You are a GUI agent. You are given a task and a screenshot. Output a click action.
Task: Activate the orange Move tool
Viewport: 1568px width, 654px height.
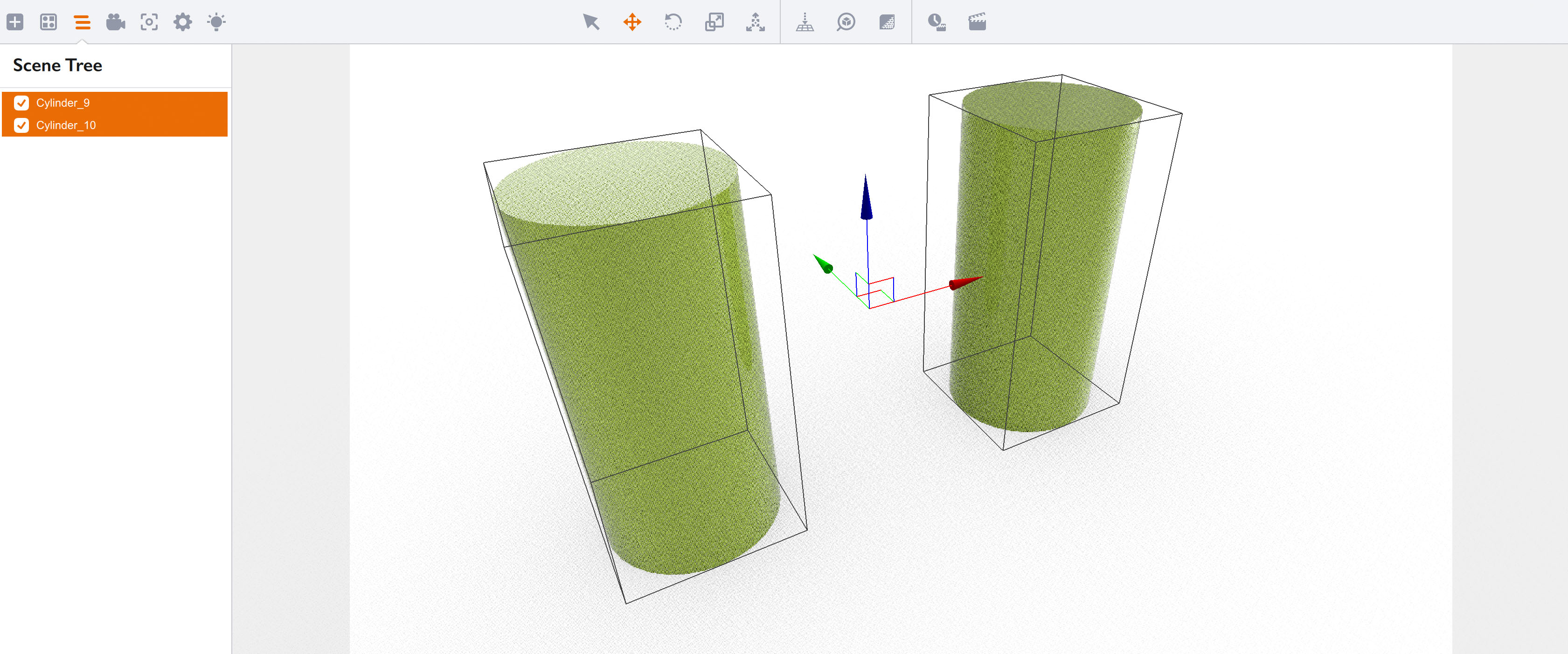(632, 22)
